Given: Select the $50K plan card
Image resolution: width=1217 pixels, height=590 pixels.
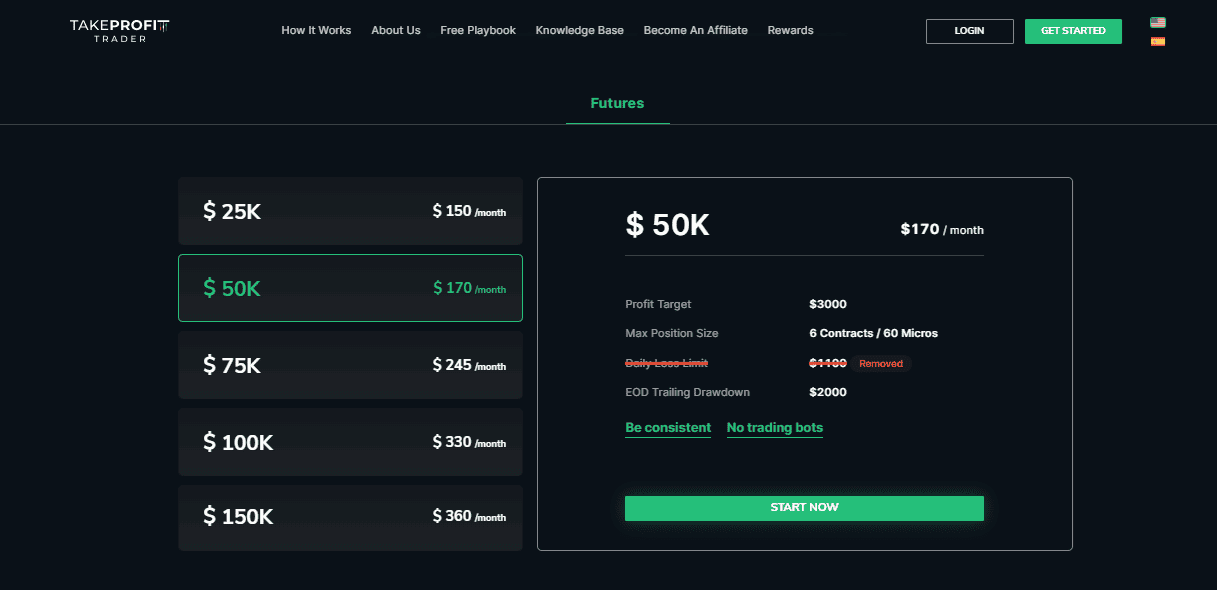Looking at the screenshot, I should 350,288.
